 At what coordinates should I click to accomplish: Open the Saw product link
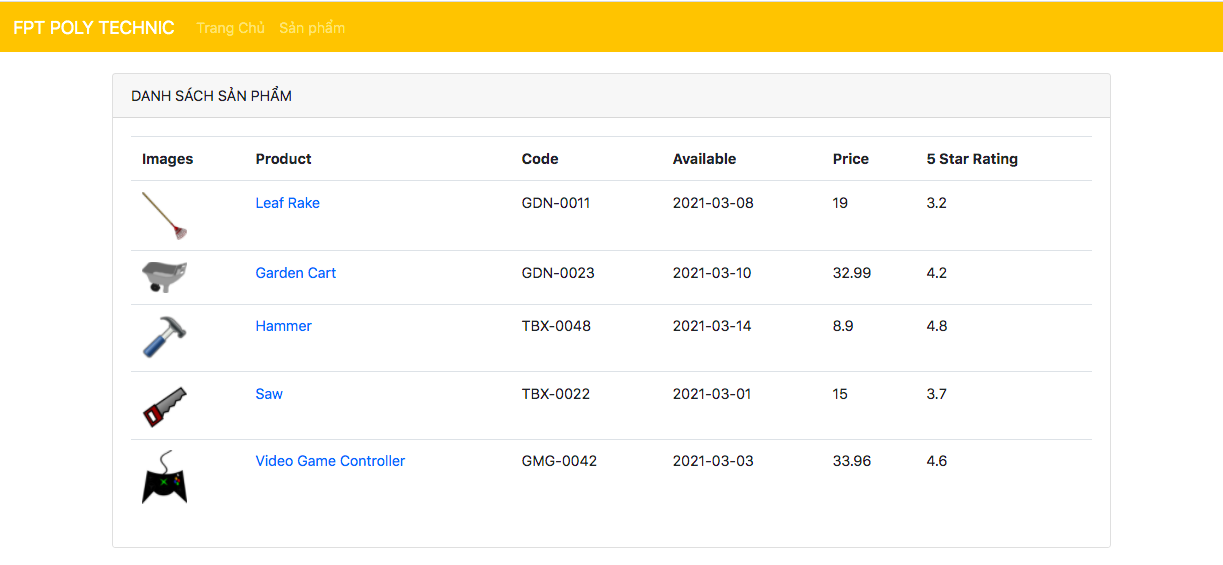pyautogui.click(x=269, y=394)
